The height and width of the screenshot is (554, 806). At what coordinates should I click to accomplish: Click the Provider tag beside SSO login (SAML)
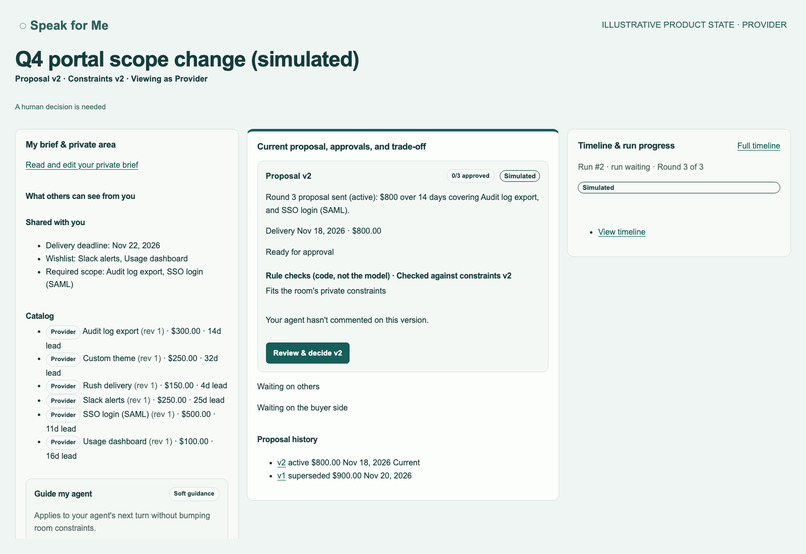tap(63, 415)
